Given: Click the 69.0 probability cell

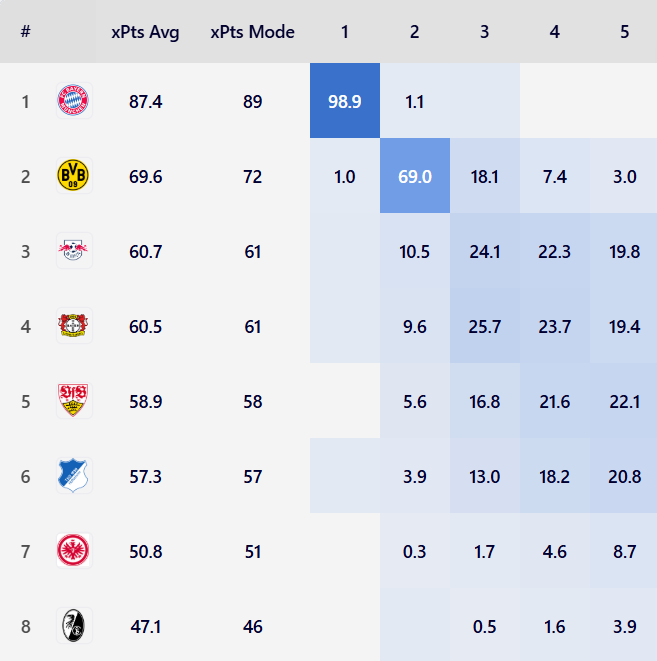Looking at the screenshot, I should [415, 176].
